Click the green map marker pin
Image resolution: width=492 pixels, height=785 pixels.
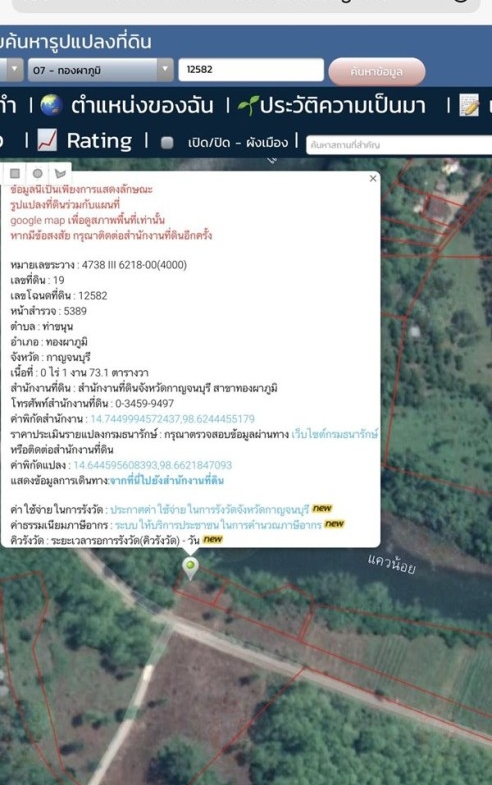(190, 567)
